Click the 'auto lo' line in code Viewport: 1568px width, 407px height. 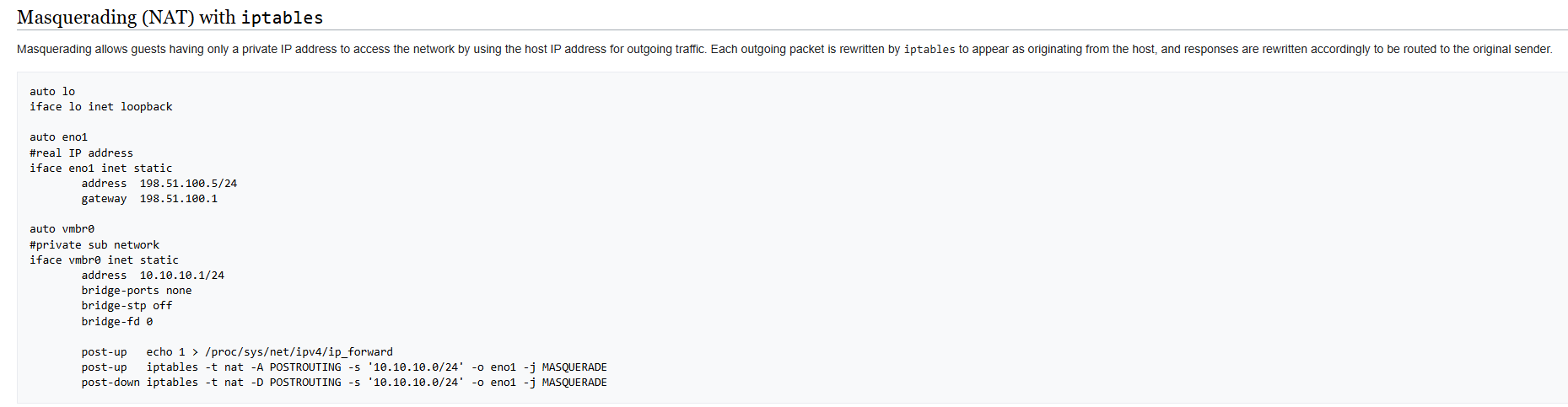click(52, 92)
